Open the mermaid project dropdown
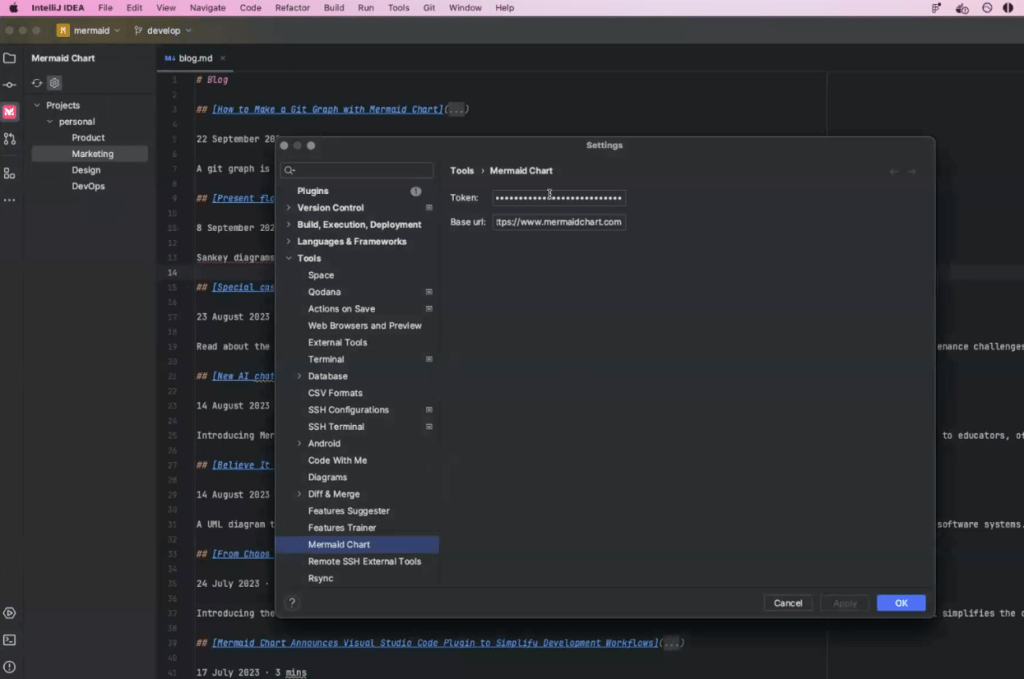 [89, 31]
